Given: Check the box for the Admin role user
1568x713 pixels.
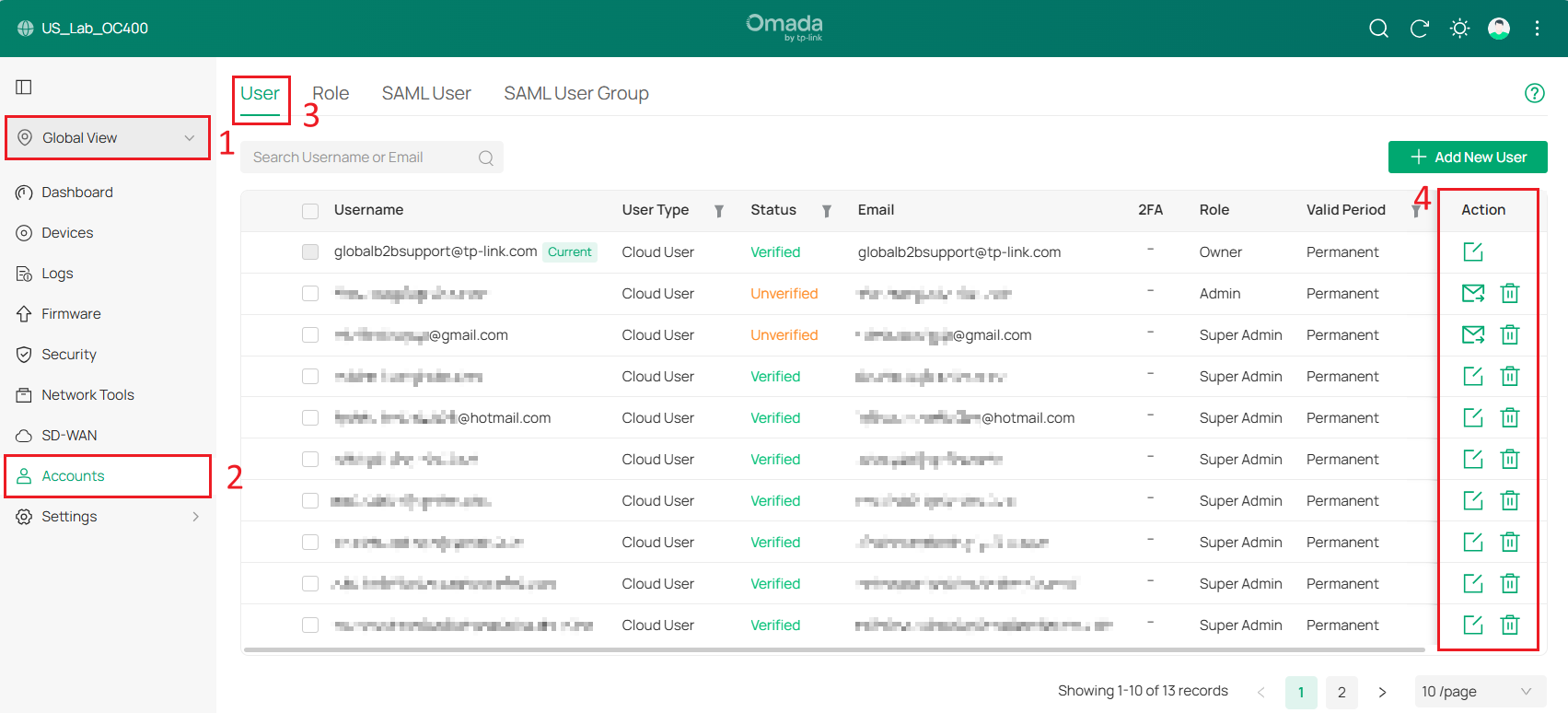Looking at the screenshot, I should click(310, 293).
